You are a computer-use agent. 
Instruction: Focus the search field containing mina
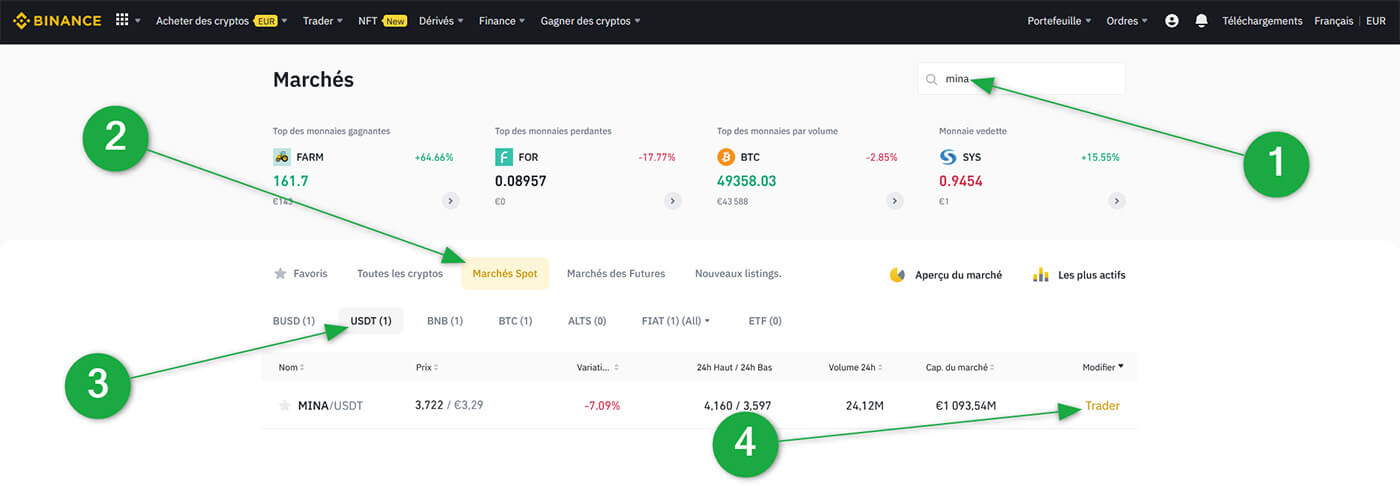pos(1021,79)
